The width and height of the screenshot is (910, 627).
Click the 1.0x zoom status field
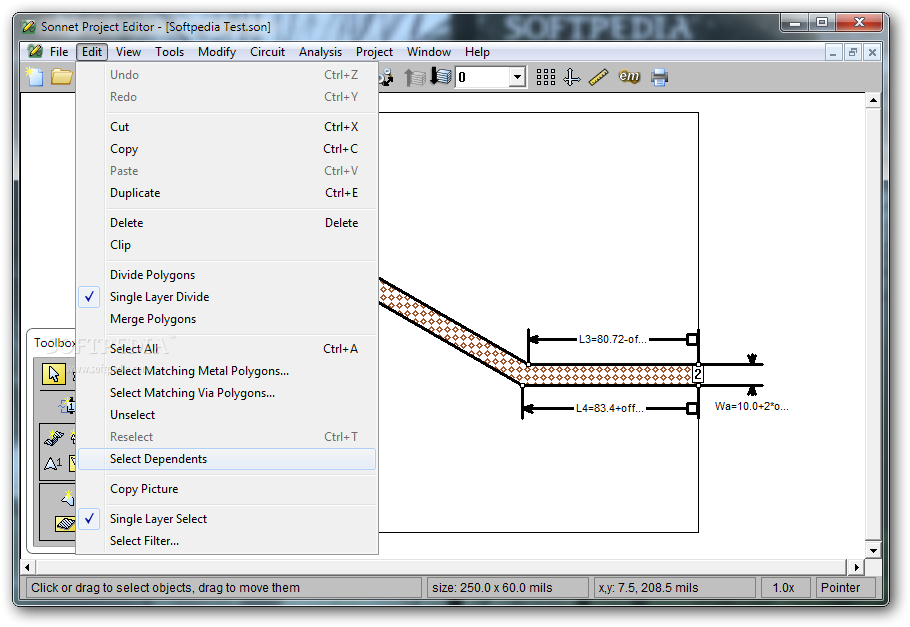pyautogui.click(x=783, y=588)
